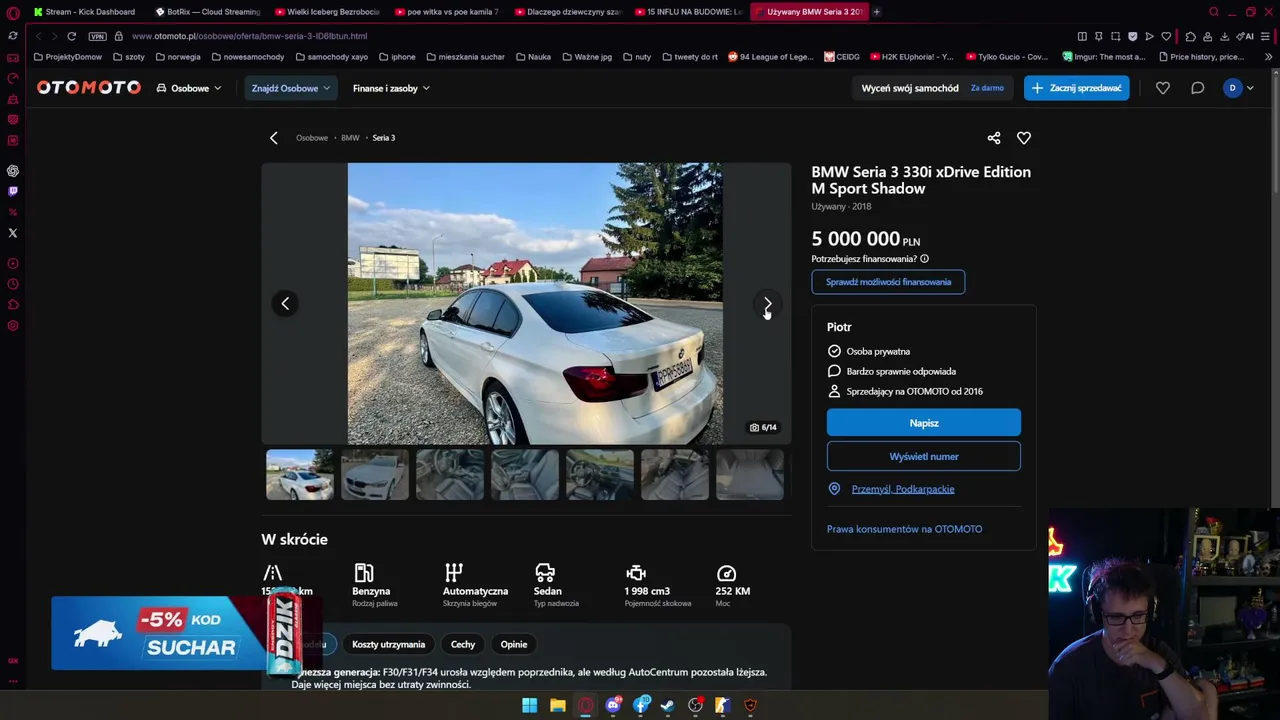The width and height of the screenshot is (1280, 720).
Task: Open messages chat icon in header
Action: [1197, 88]
